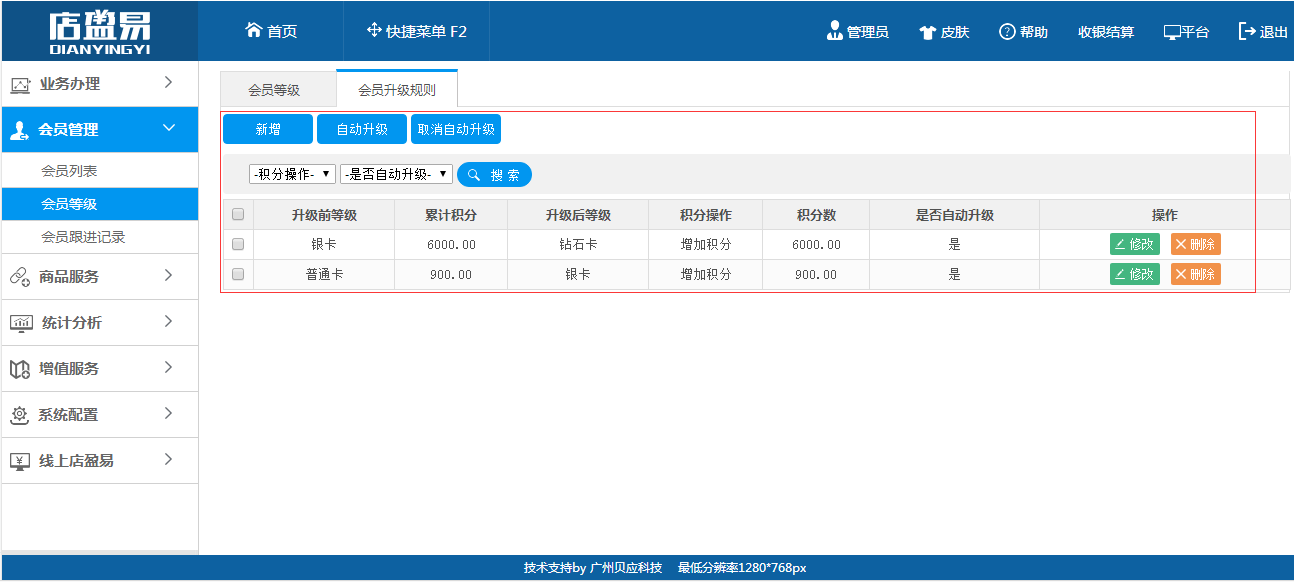Check the 银卡 to 钻石卡 row checkbox
Viewport: 1294px width, 582px height.
point(238,244)
